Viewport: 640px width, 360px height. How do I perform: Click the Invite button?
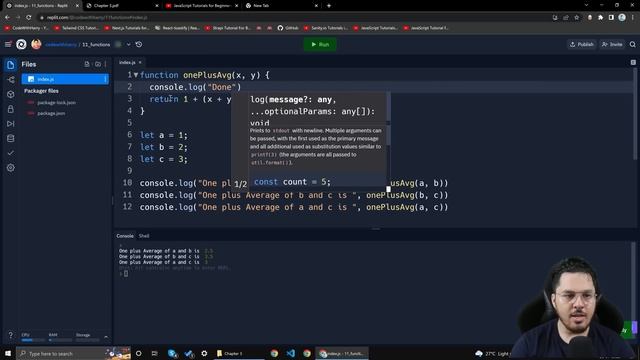(x=612, y=44)
